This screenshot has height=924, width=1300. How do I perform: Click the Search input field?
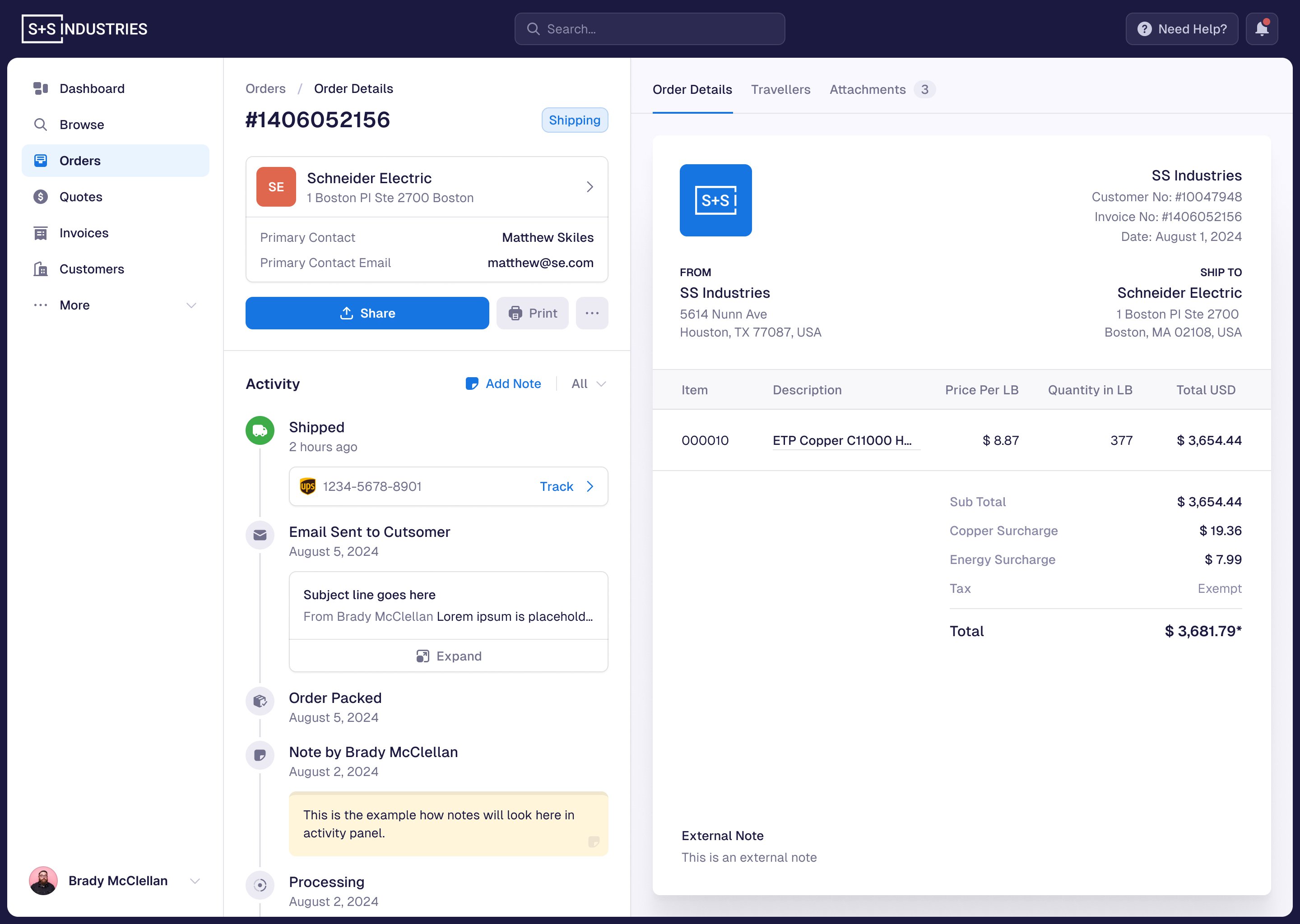tap(650, 29)
